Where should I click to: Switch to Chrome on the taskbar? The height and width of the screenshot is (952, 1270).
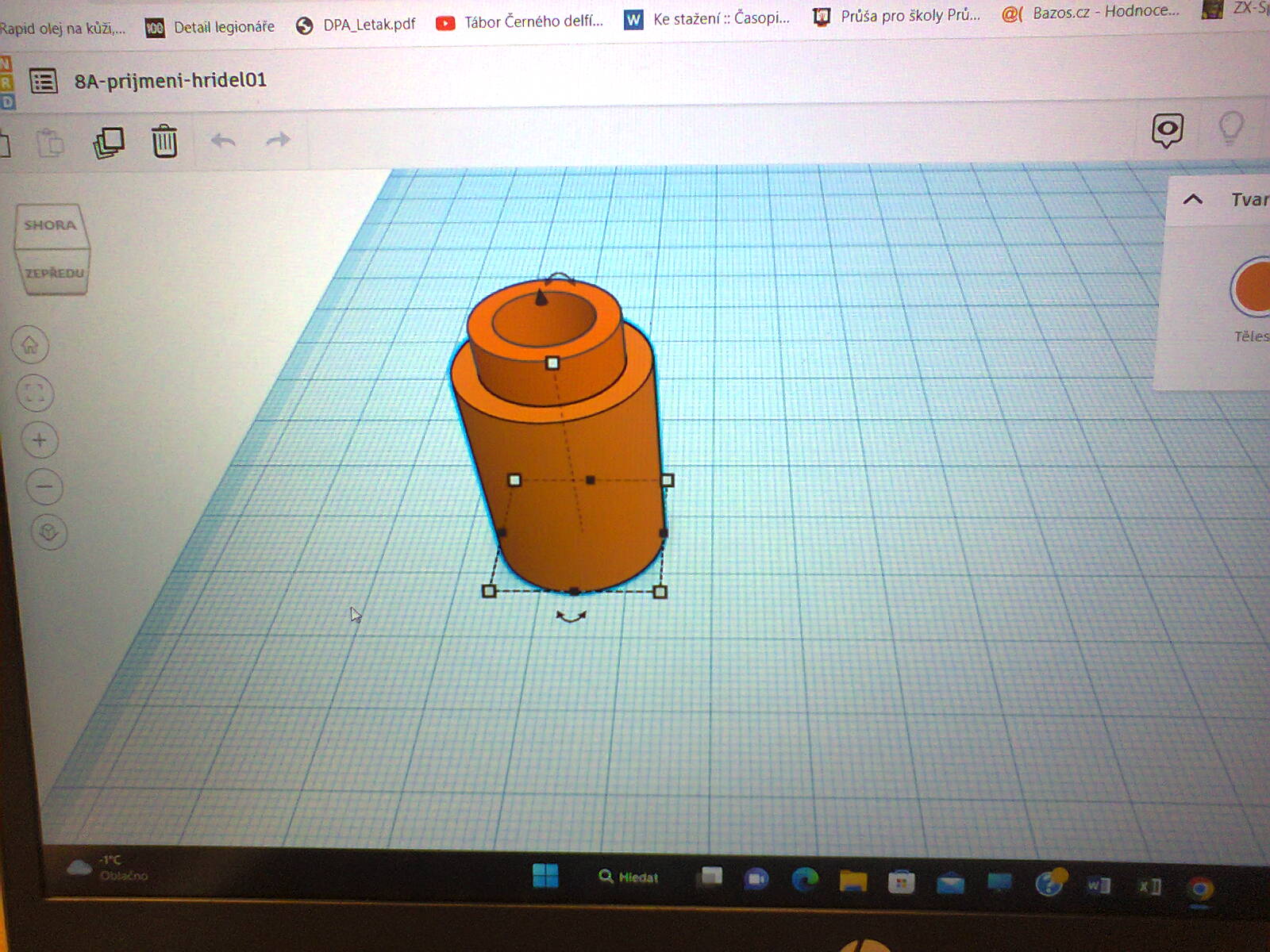tap(1200, 889)
